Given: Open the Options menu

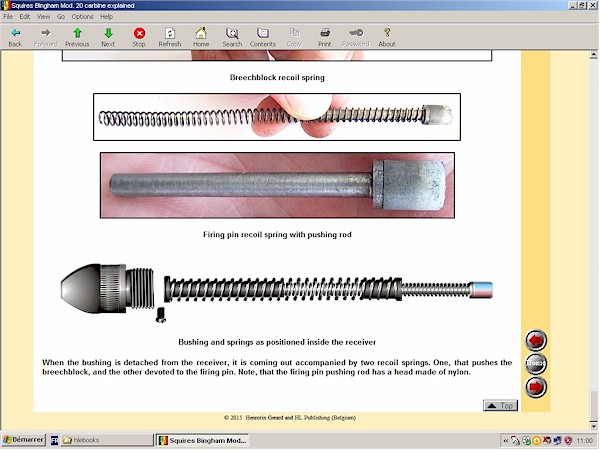Looking at the screenshot, I should [x=82, y=16].
